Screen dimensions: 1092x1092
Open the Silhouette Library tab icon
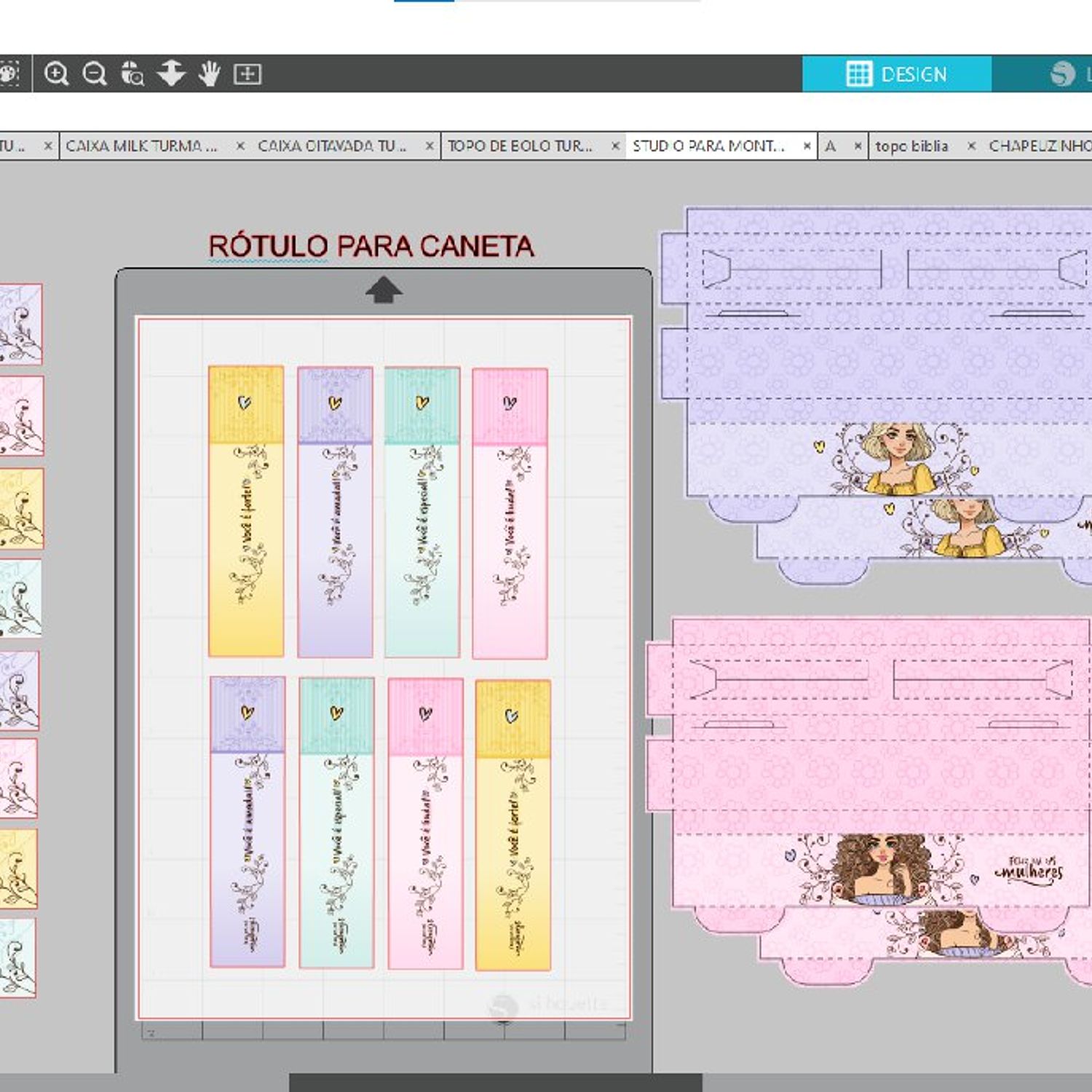pyautogui.click(x=1063, y=74)
